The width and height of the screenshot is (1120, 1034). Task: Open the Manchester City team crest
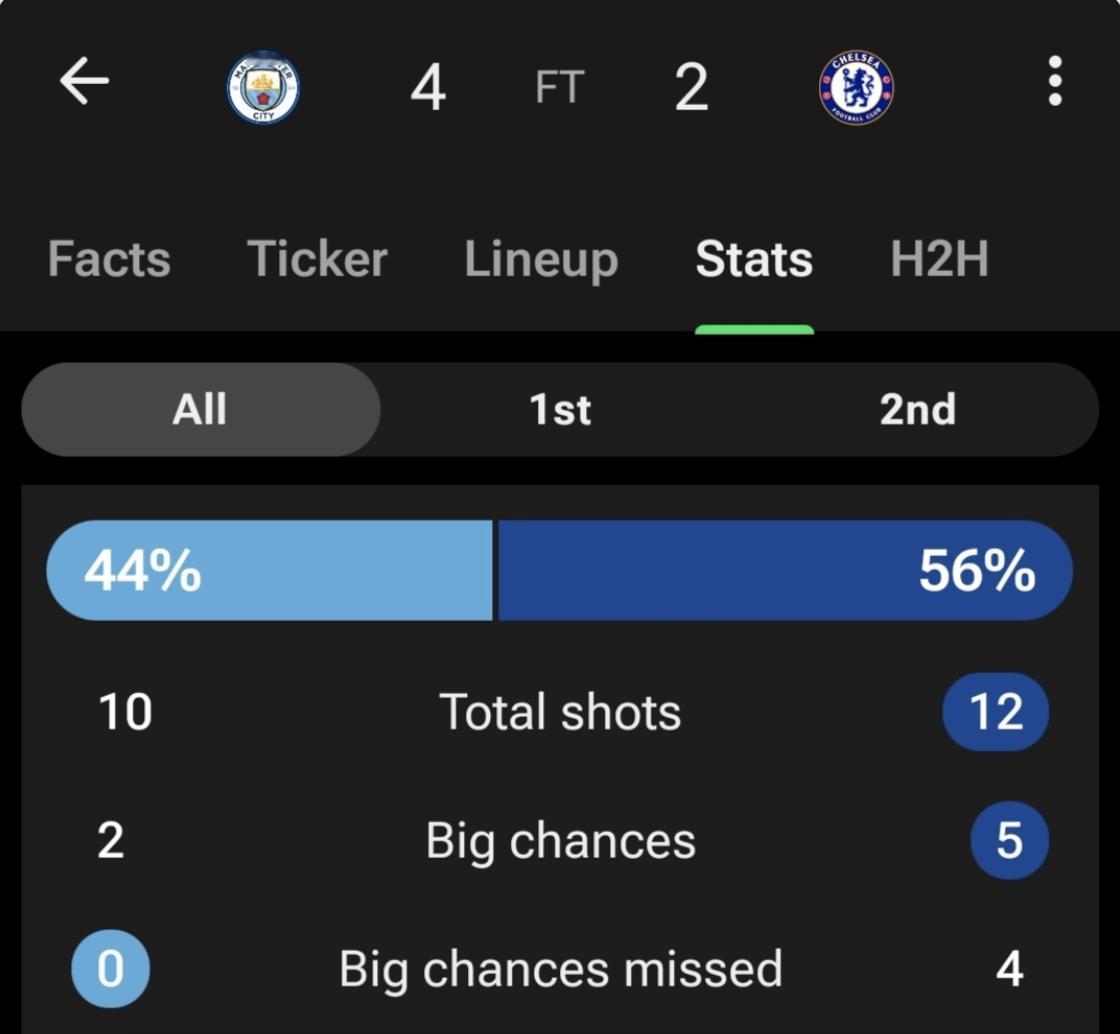click(x=264, y=87)
